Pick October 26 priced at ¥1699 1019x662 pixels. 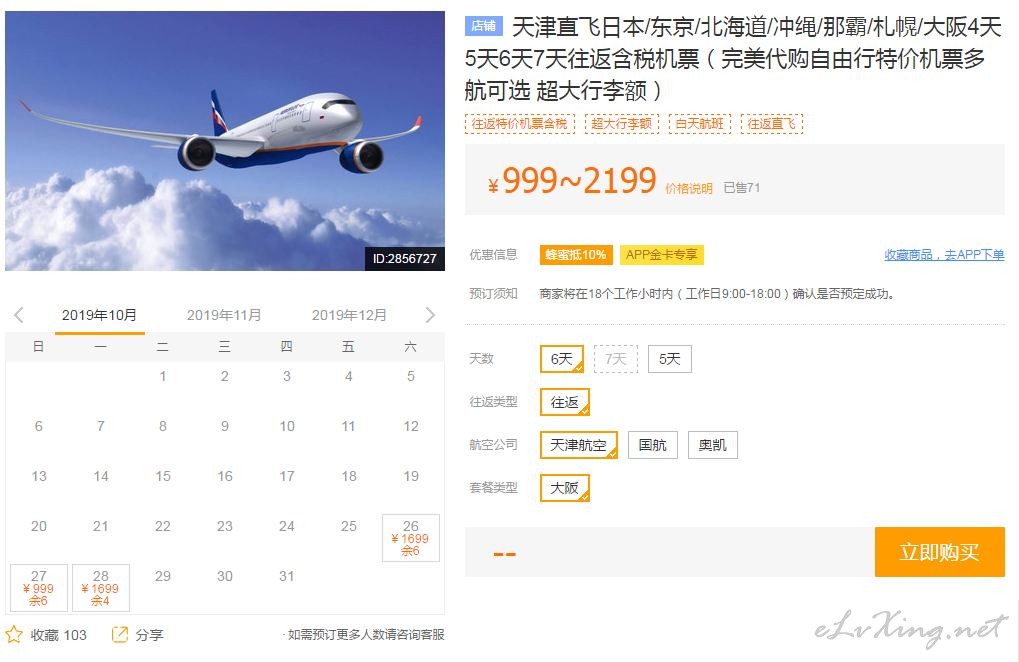[411, 538]
